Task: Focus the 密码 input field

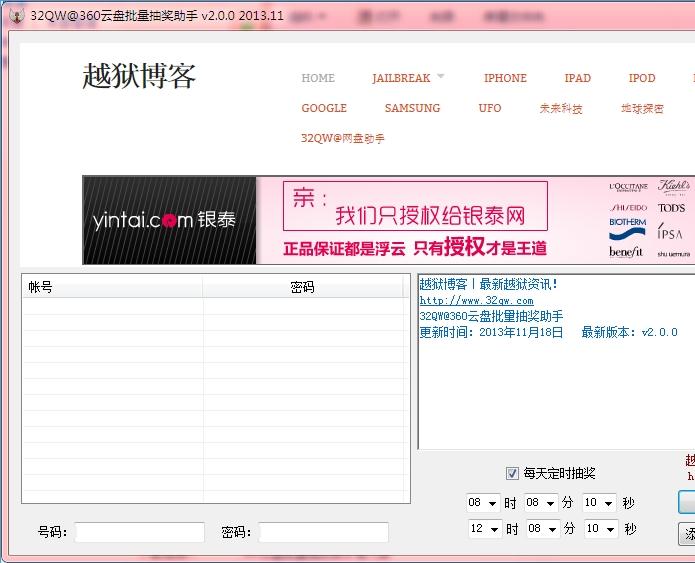Action: [x=324, y=532]
